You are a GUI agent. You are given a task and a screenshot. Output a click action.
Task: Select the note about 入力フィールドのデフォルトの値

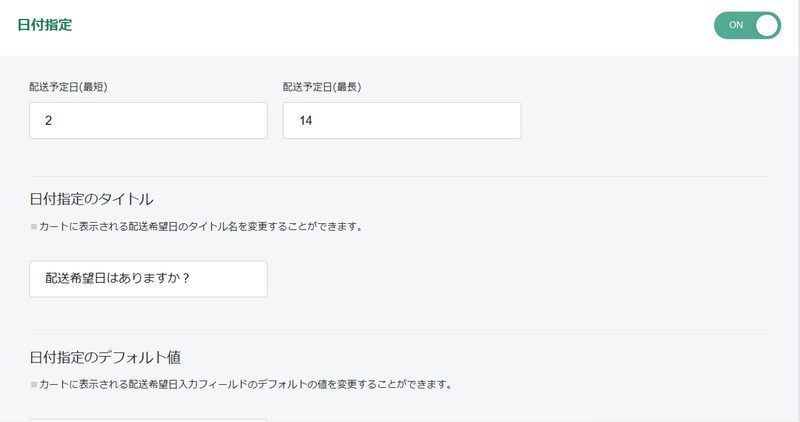(x=241, y=384)
